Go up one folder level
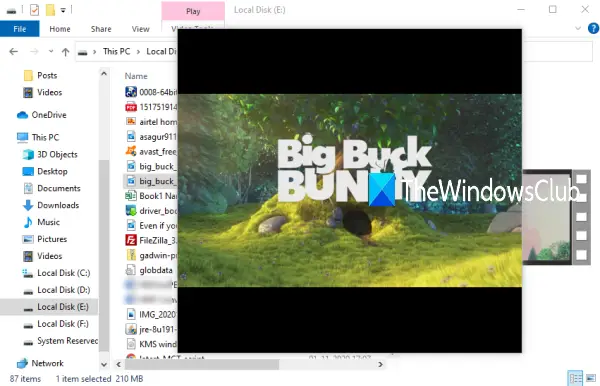 pyautogui.click(x=65, y=52)
